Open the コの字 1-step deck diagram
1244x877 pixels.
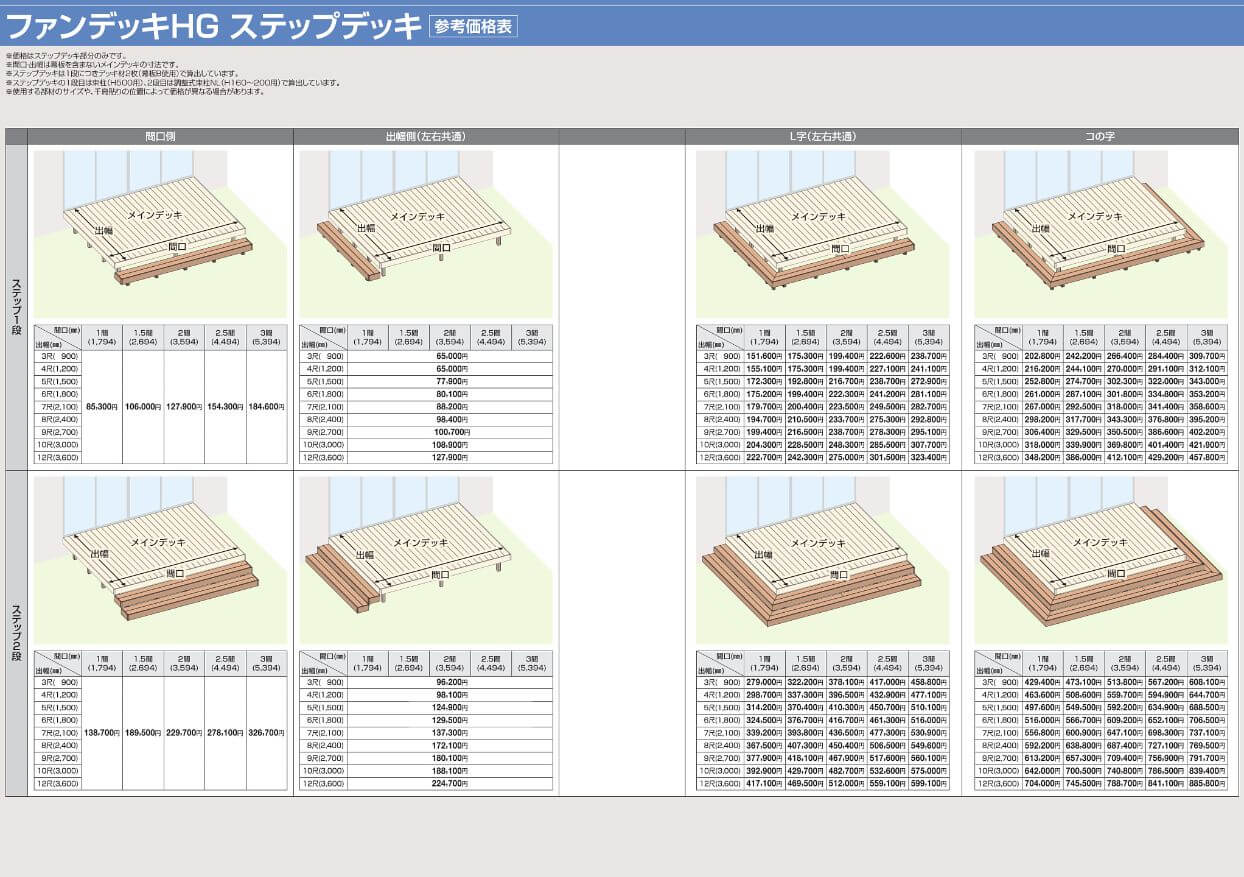click(x=1100, y=234)
